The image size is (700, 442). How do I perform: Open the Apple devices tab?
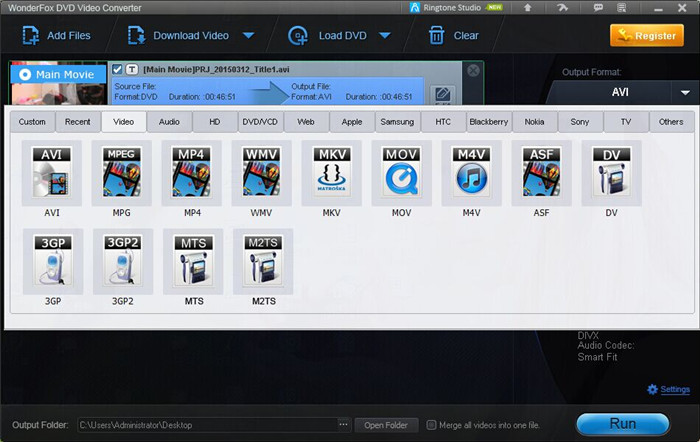click(x=352, y=122)
